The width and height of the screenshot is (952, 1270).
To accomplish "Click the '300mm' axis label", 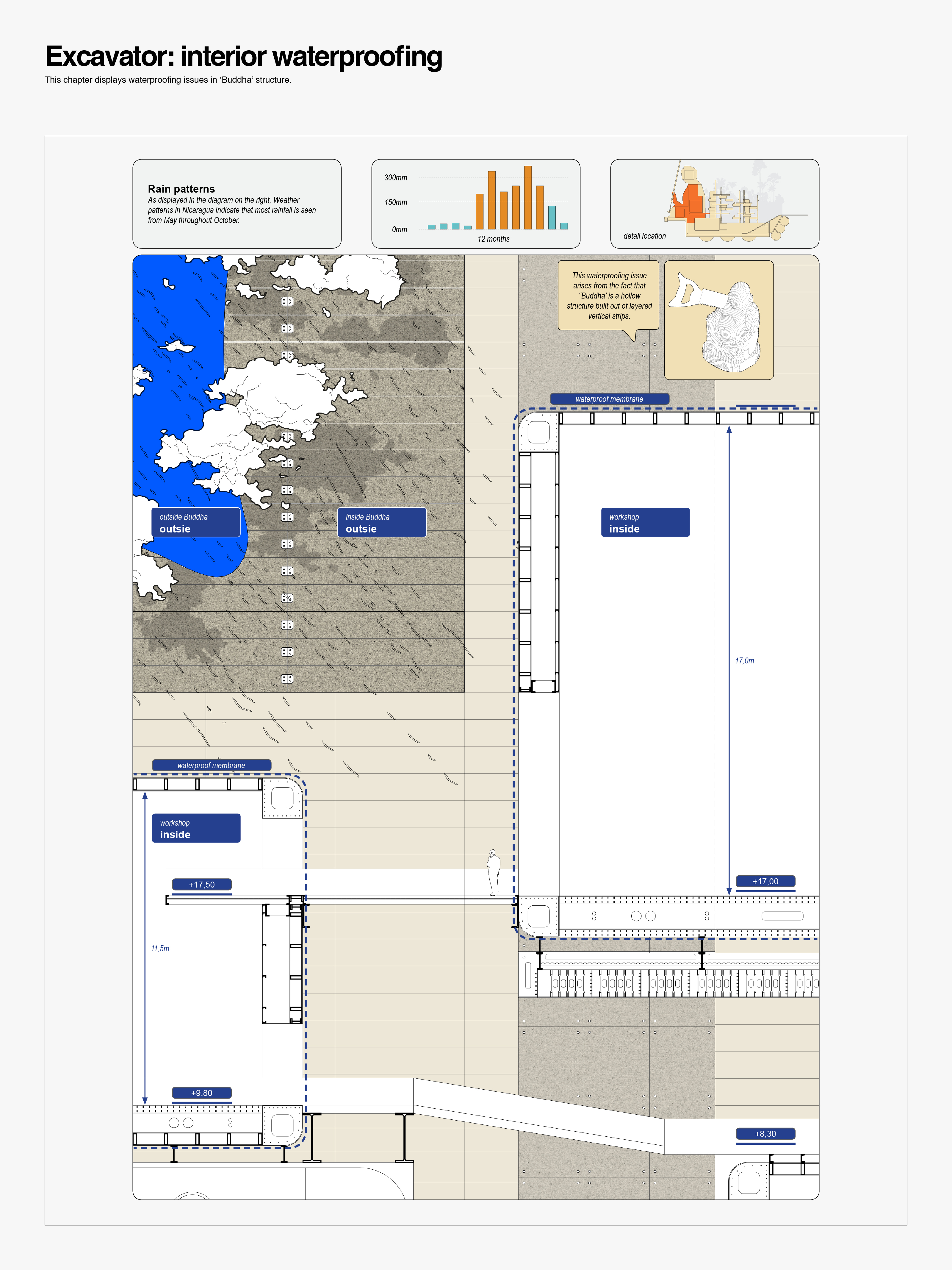I will 396,177.
